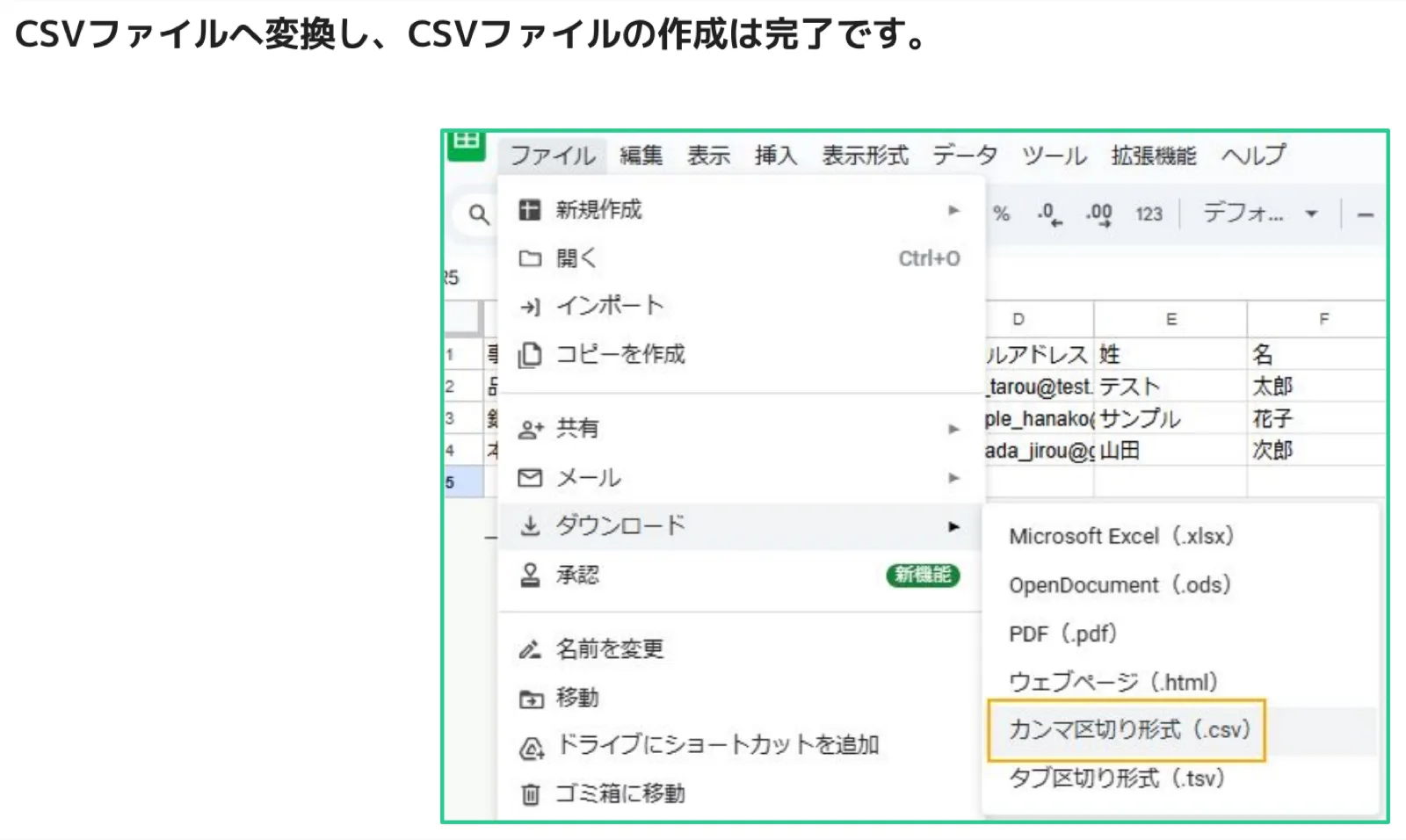Screen dimensions: 1406x840
Task: Click the minus font size button
Action: [x=1365, y=214]
